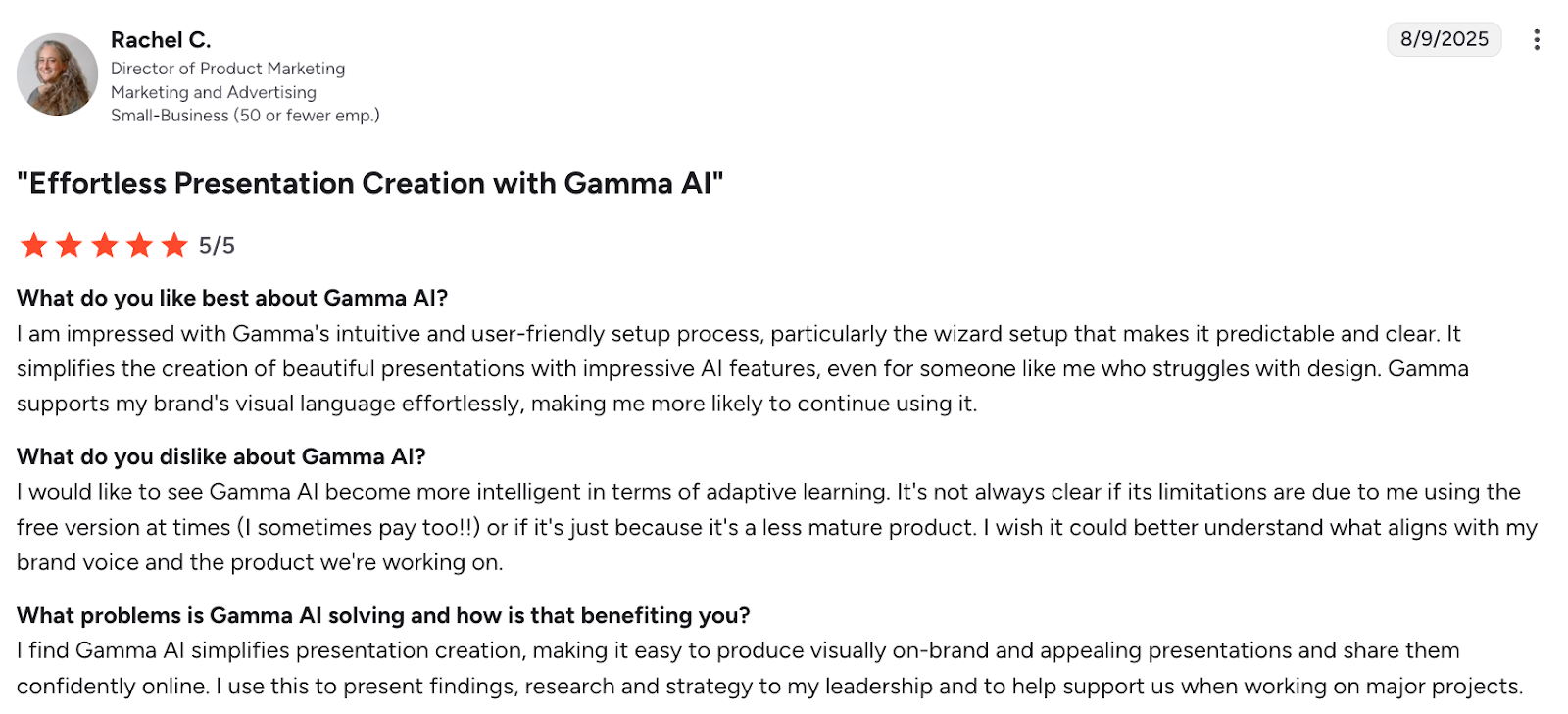
Task: Open the reviewer name Rachel C.
Action: pyautogui.click(x=160, y=39)
